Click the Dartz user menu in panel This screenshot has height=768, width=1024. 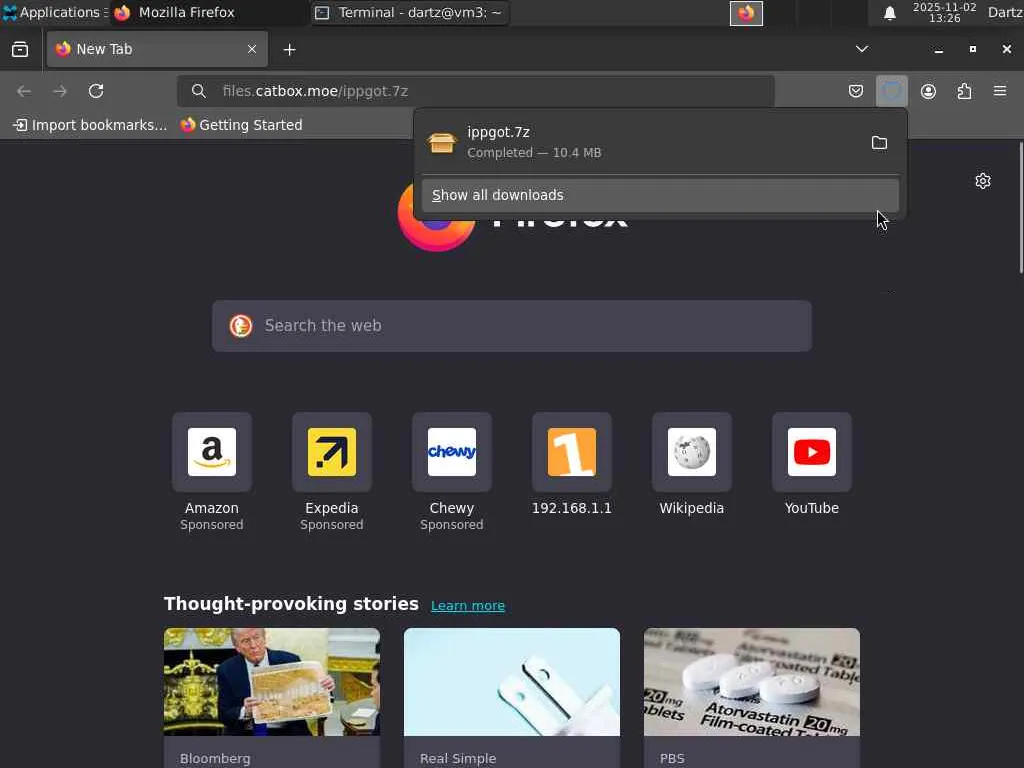1004,12
